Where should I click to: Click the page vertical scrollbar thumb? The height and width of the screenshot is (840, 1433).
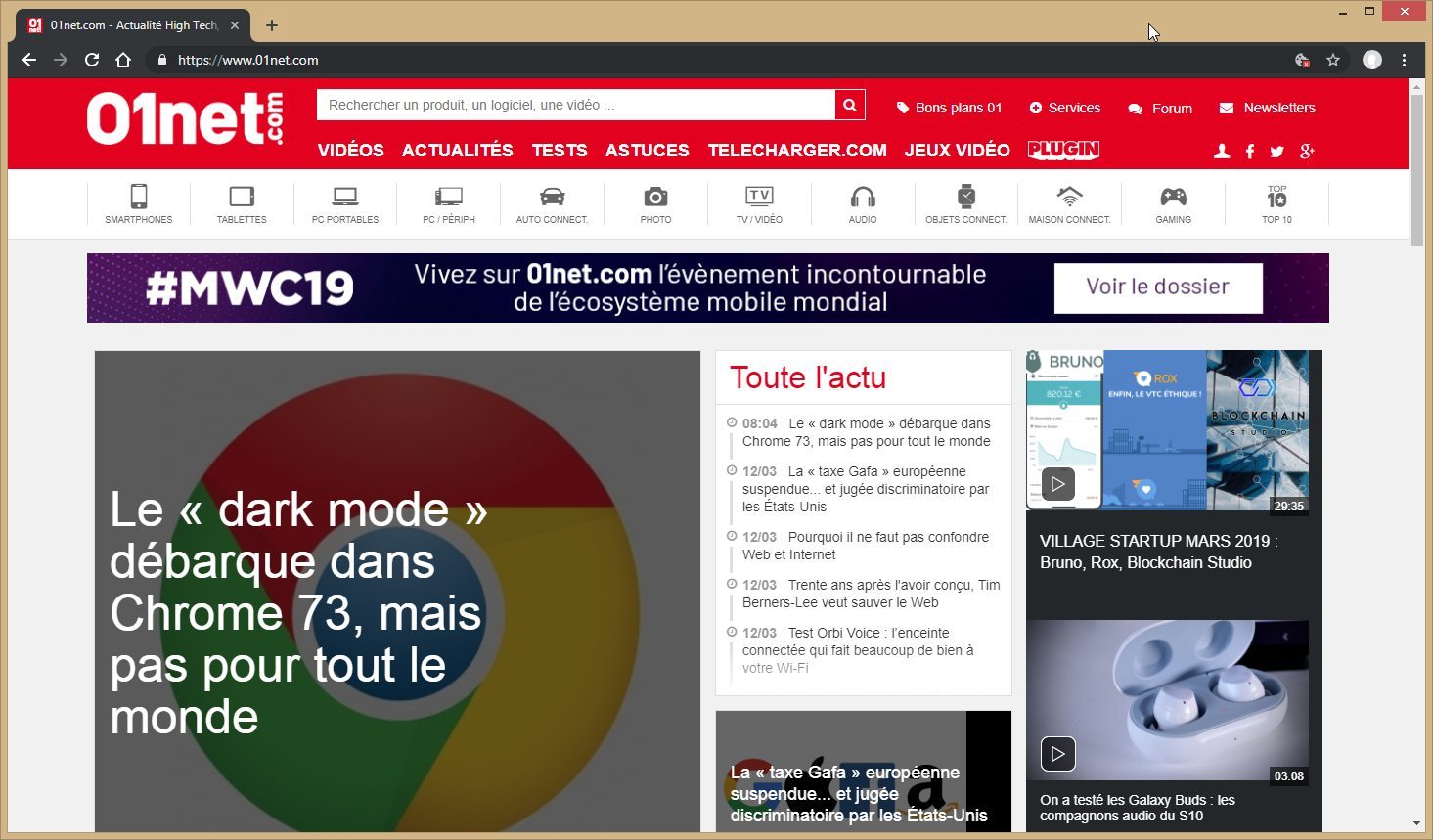point(1416,170)
